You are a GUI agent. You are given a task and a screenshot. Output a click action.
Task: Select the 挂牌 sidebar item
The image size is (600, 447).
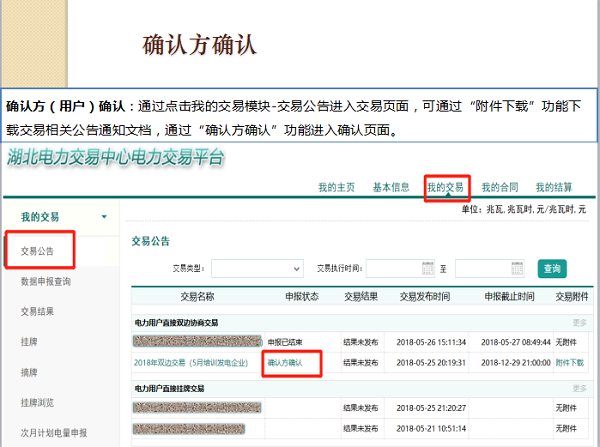point(30,341)
